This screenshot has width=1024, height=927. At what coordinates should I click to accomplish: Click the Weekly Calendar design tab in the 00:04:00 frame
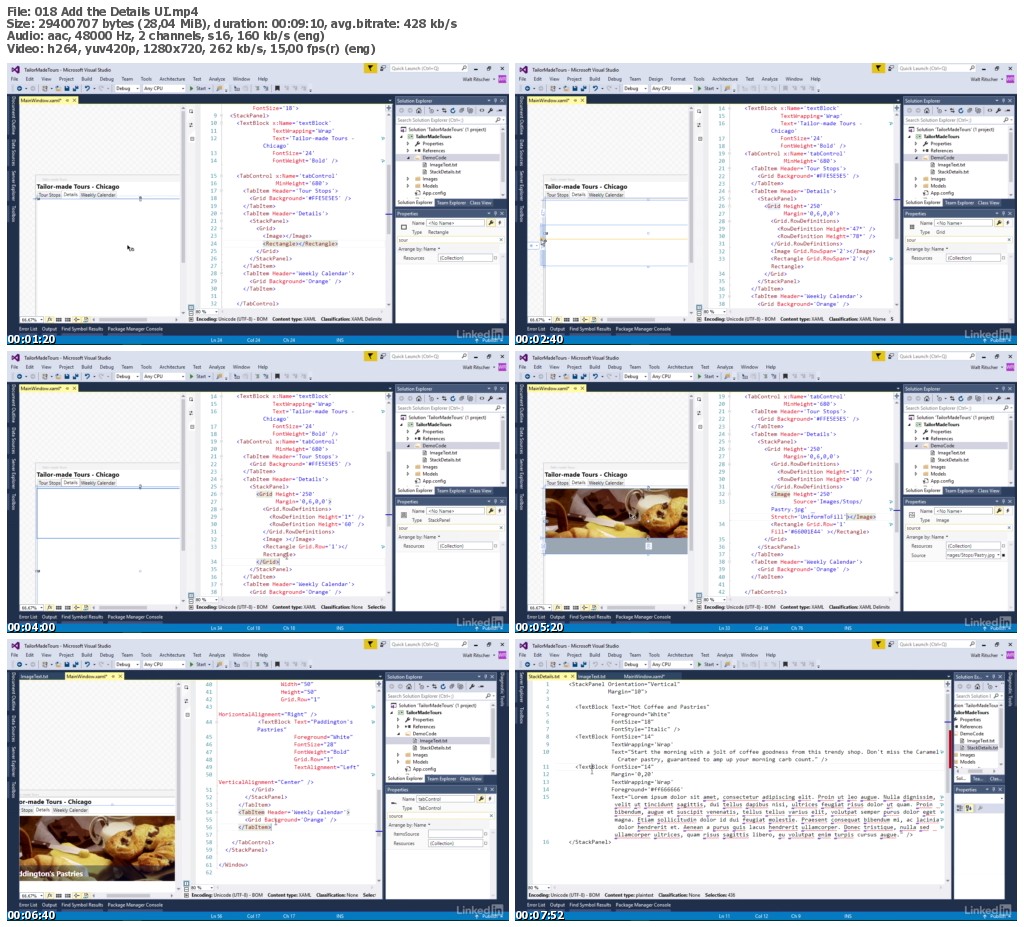pyautogui.click(x=98, y=483)
